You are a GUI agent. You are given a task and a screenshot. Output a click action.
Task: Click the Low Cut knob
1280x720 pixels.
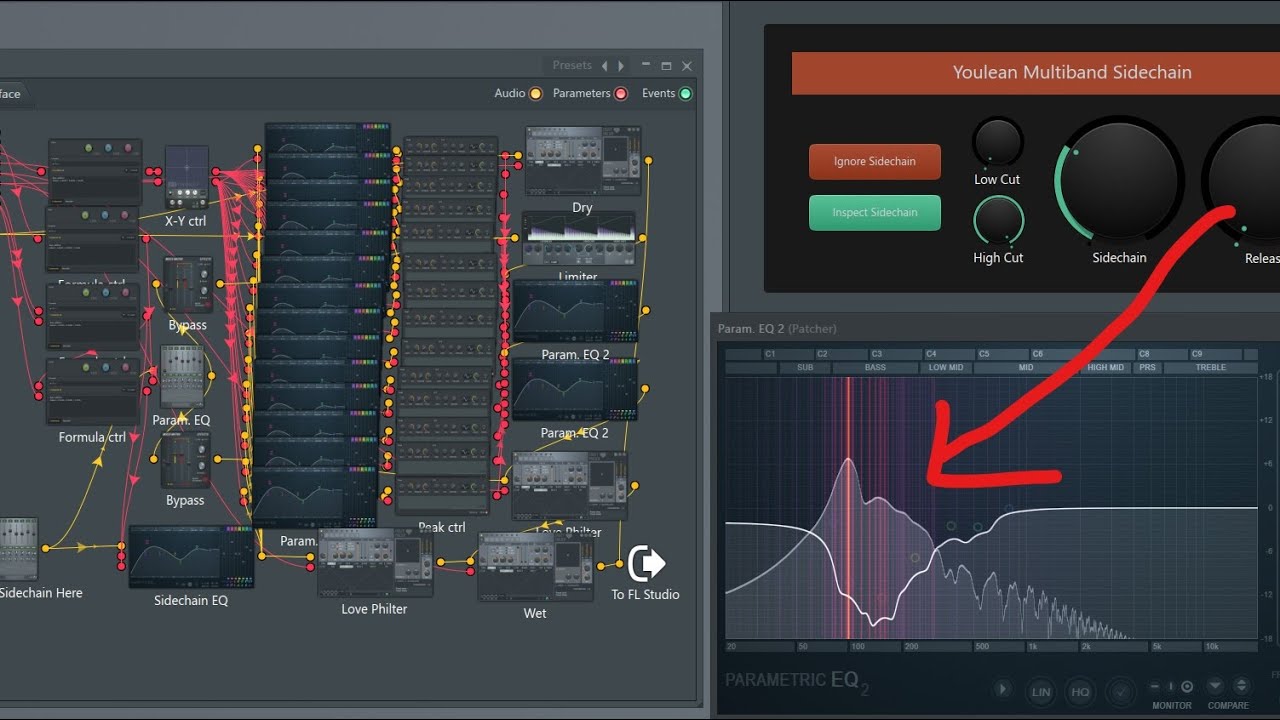[997, 142]
